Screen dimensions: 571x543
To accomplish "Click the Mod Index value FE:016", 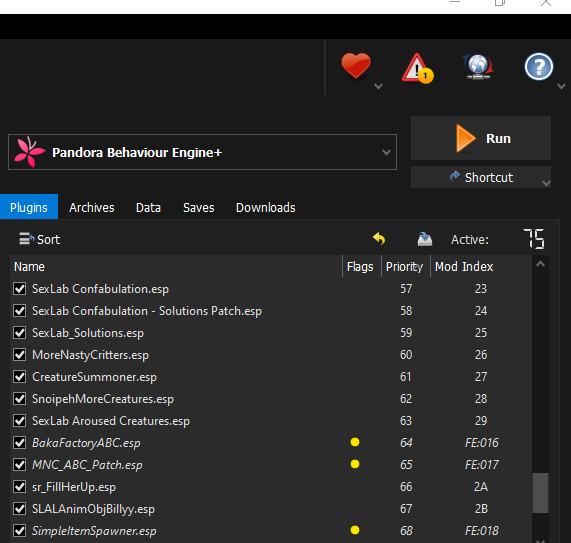I will pyautogui.click(x=481, y=443).
